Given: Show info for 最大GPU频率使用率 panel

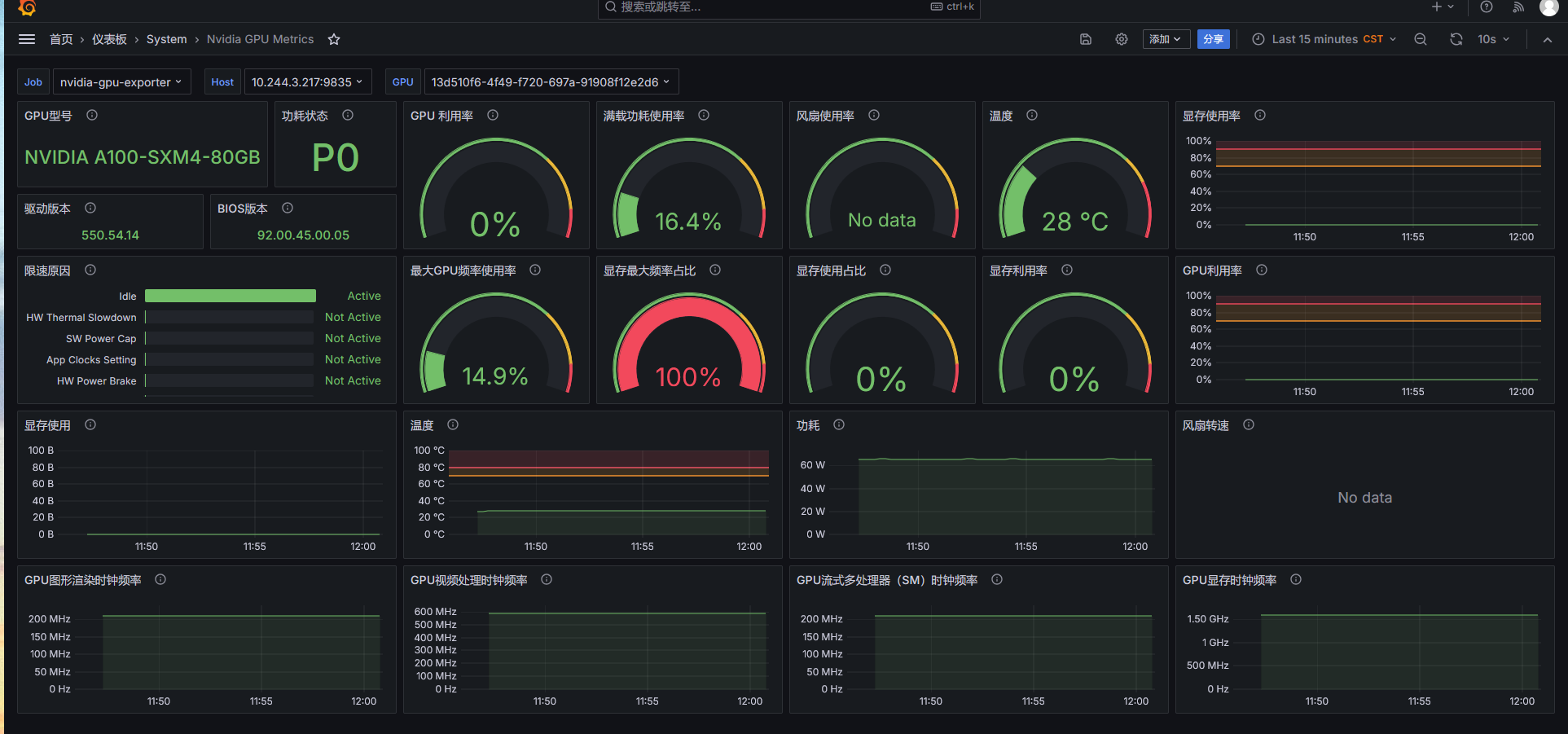Looking at the screenshot, I should (x=535, y=270).
